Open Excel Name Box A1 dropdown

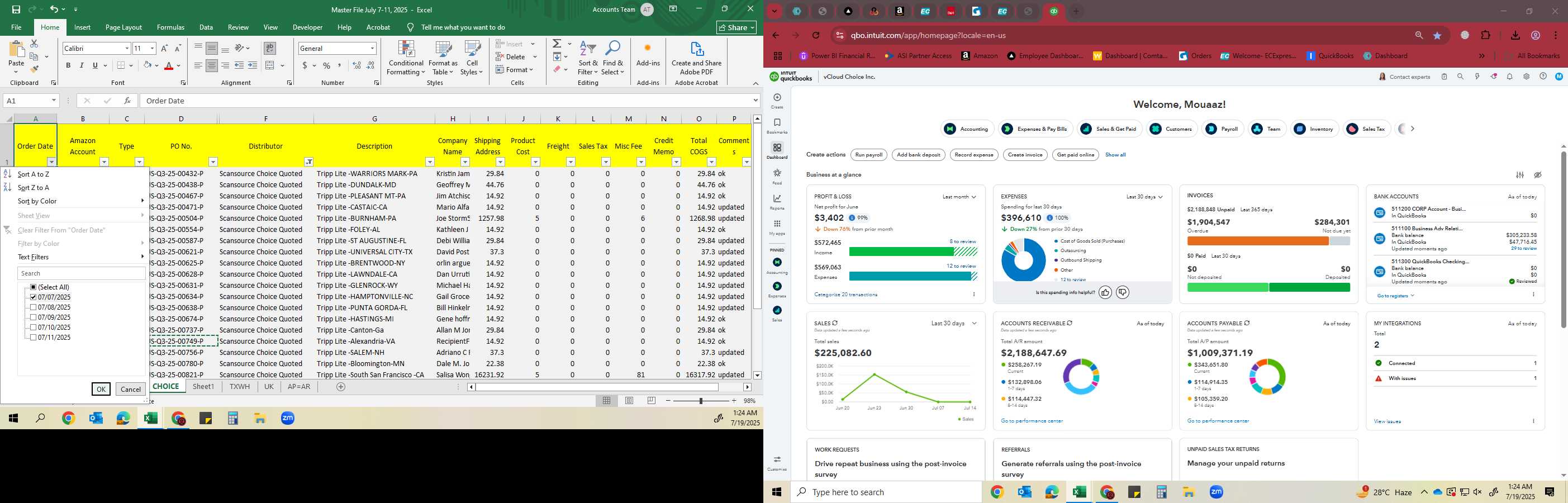tap(54, 101)
